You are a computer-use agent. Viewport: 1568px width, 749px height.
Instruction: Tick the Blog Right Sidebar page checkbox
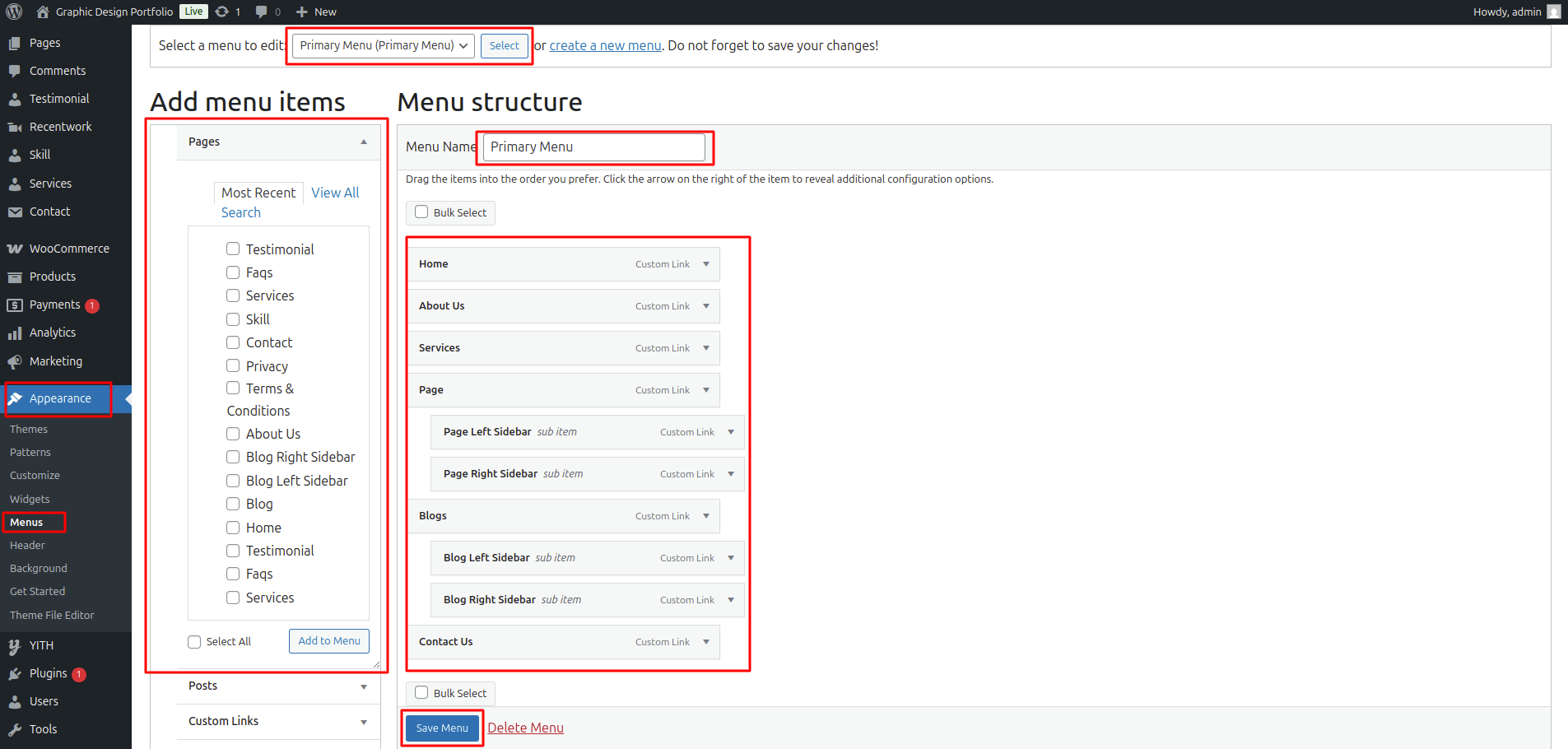coord(233,457)
